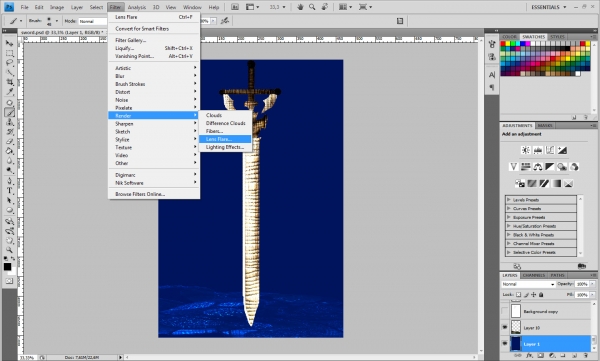Expand Hue/Saturation Presets
Screen dimensions: 600x361
(509, 226)
